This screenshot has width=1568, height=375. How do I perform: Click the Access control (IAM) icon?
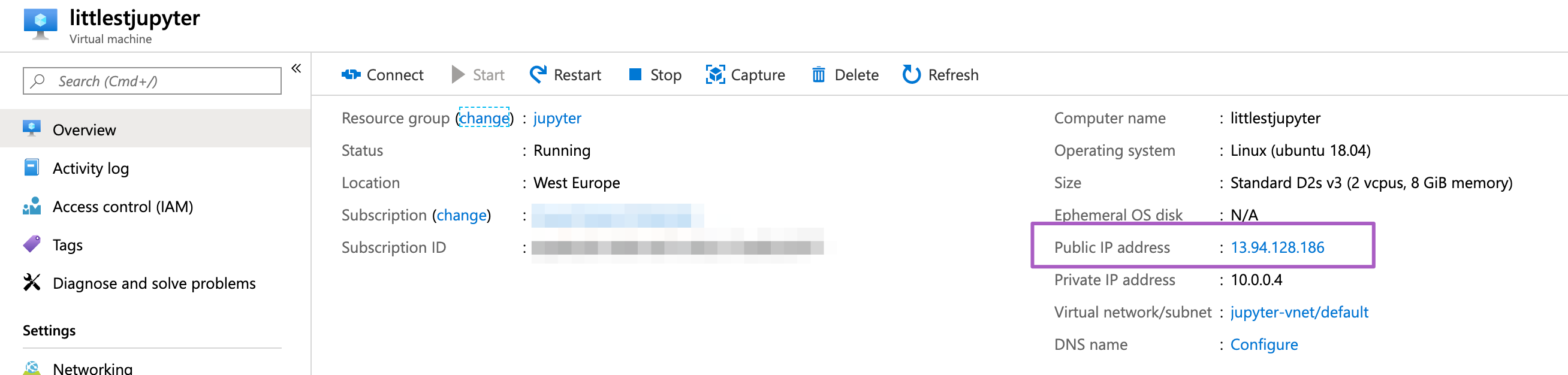tap(32, 207)
